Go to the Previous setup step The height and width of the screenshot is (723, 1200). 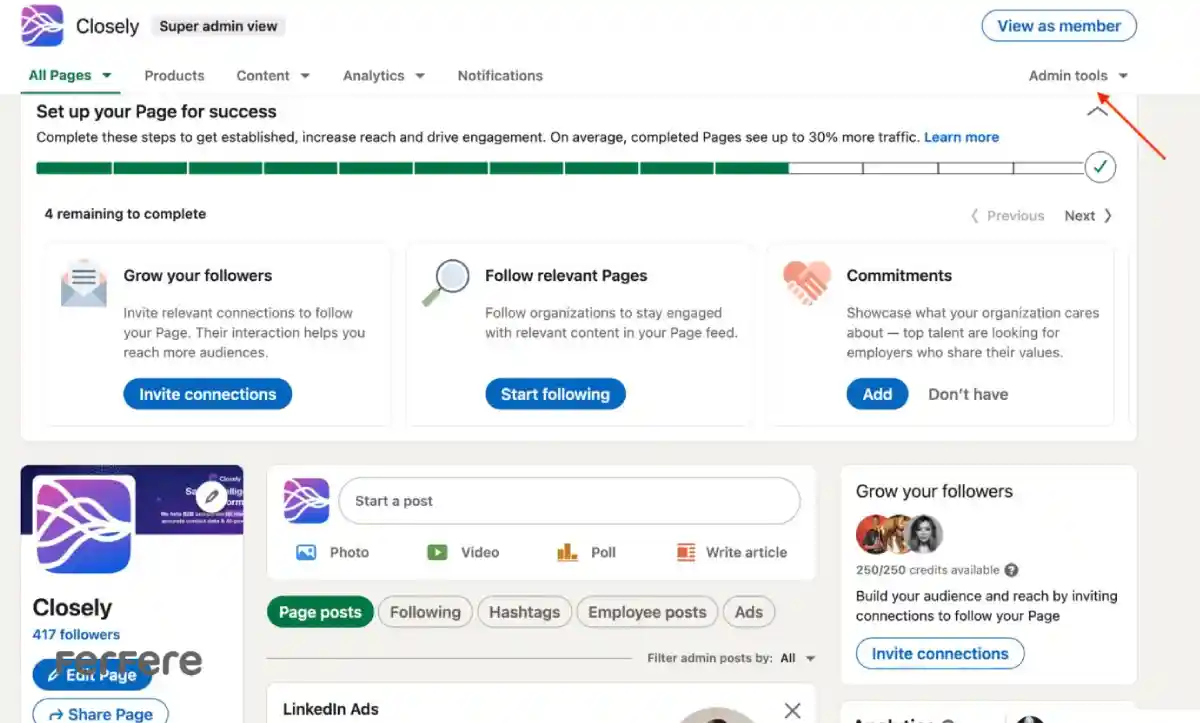point(1007,215)
